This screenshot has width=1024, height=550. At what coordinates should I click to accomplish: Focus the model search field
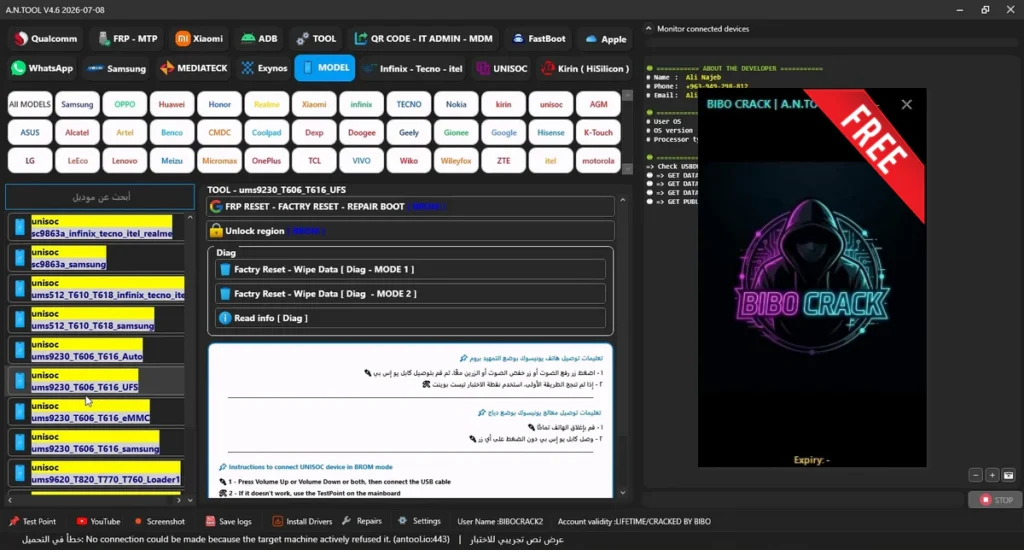pyautogui.click(x=100, y=197)
